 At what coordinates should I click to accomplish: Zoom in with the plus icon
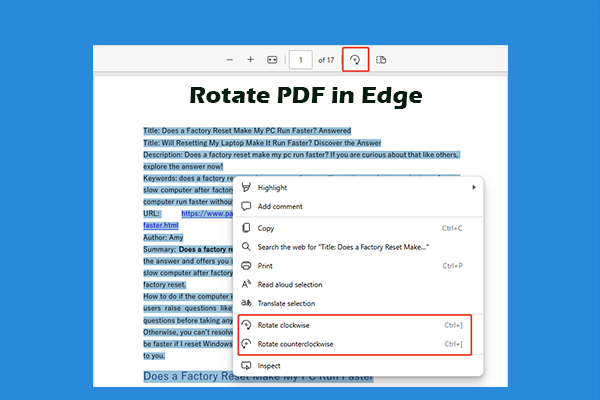[250, 60]
